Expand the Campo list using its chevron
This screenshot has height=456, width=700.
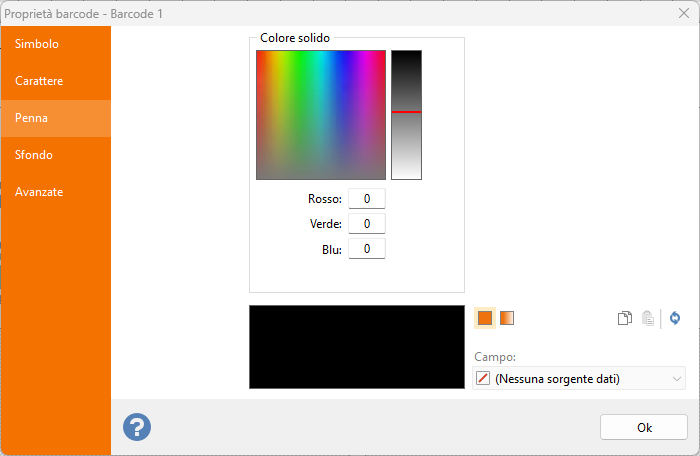coord(677,379)
